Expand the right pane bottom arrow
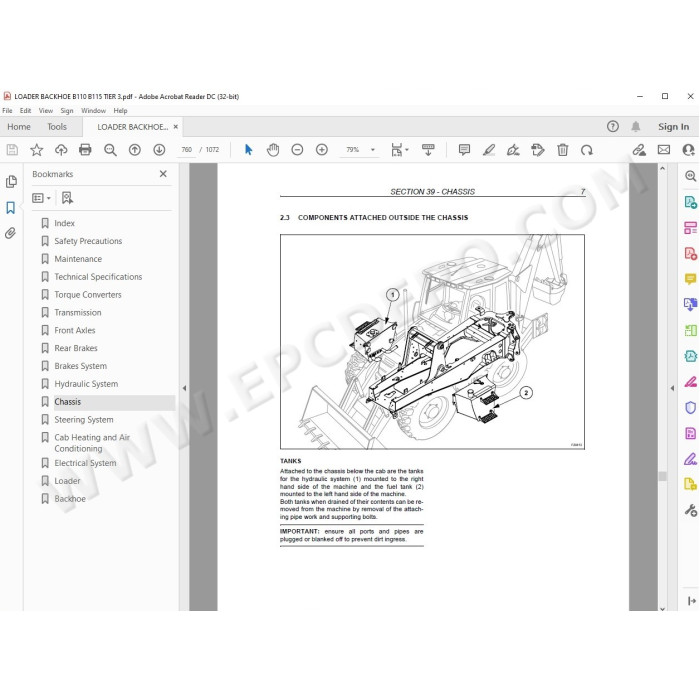Image resolution: width=700 pixels, height=700 pixels. [692, 601]
